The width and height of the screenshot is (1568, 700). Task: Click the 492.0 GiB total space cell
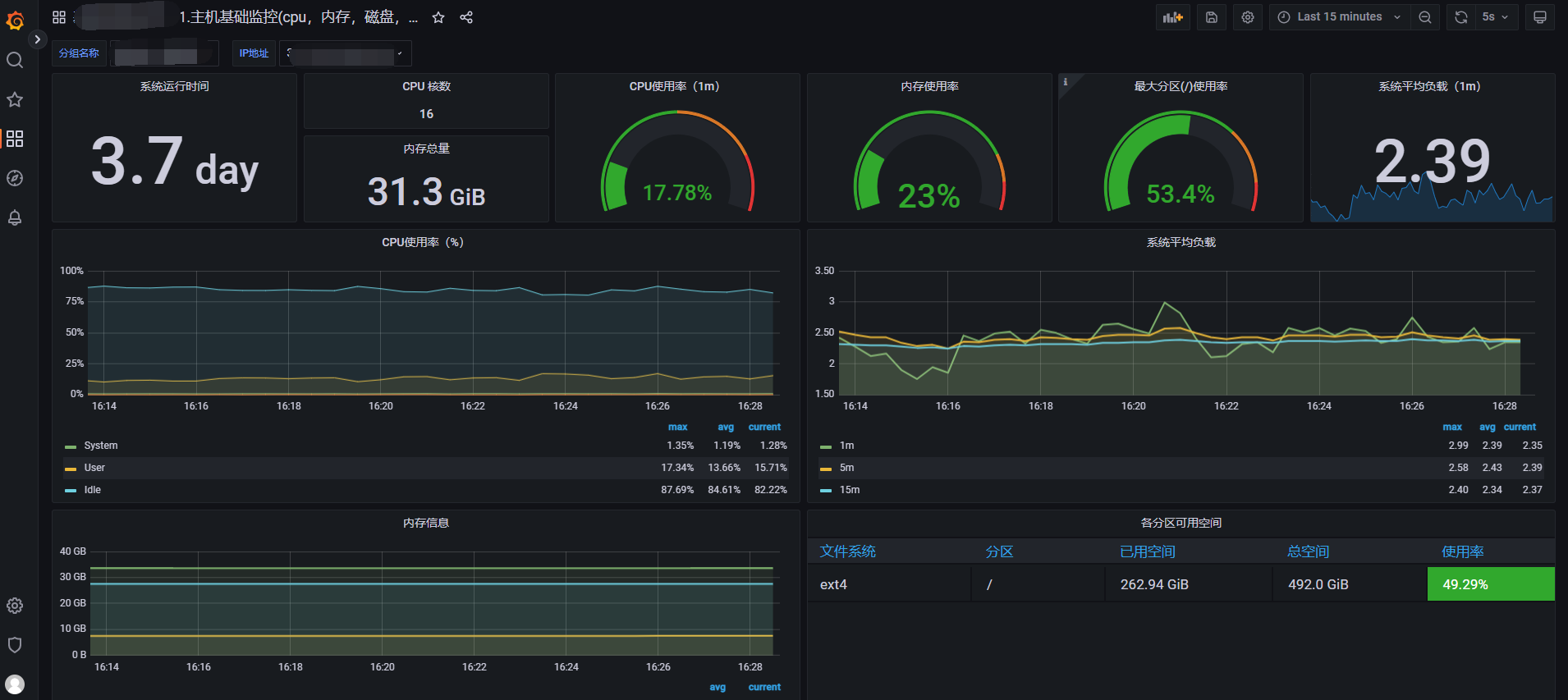(1350, 584)
